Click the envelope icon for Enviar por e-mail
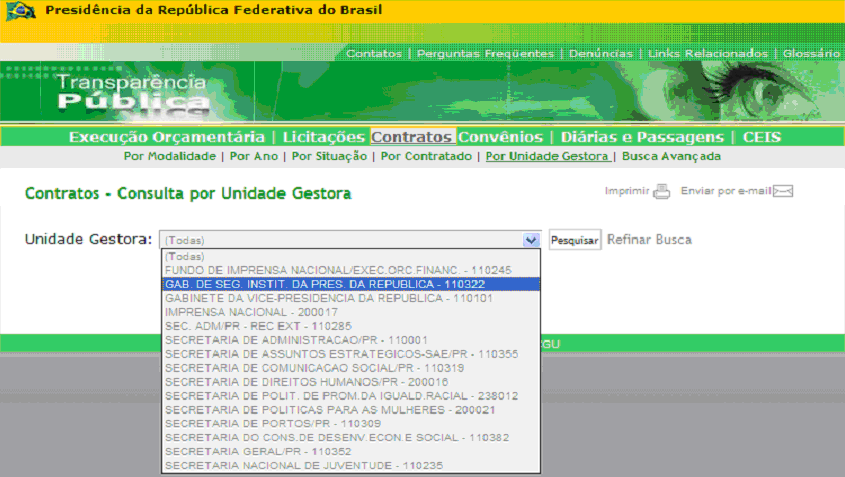Viewport: 845px width, 477px height. tap(783, 192)
